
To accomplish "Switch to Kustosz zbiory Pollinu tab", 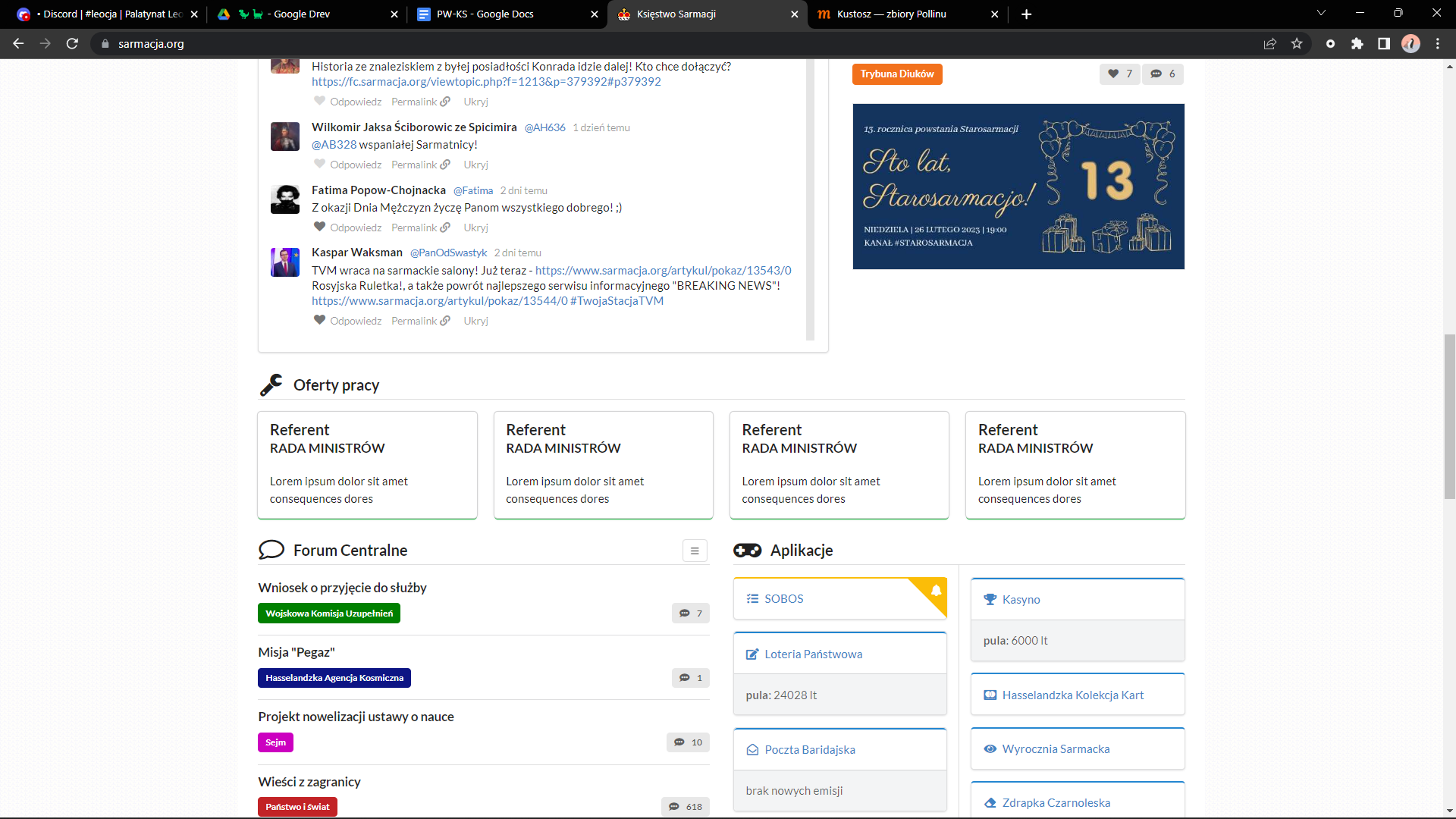I will tap(891, 14).
